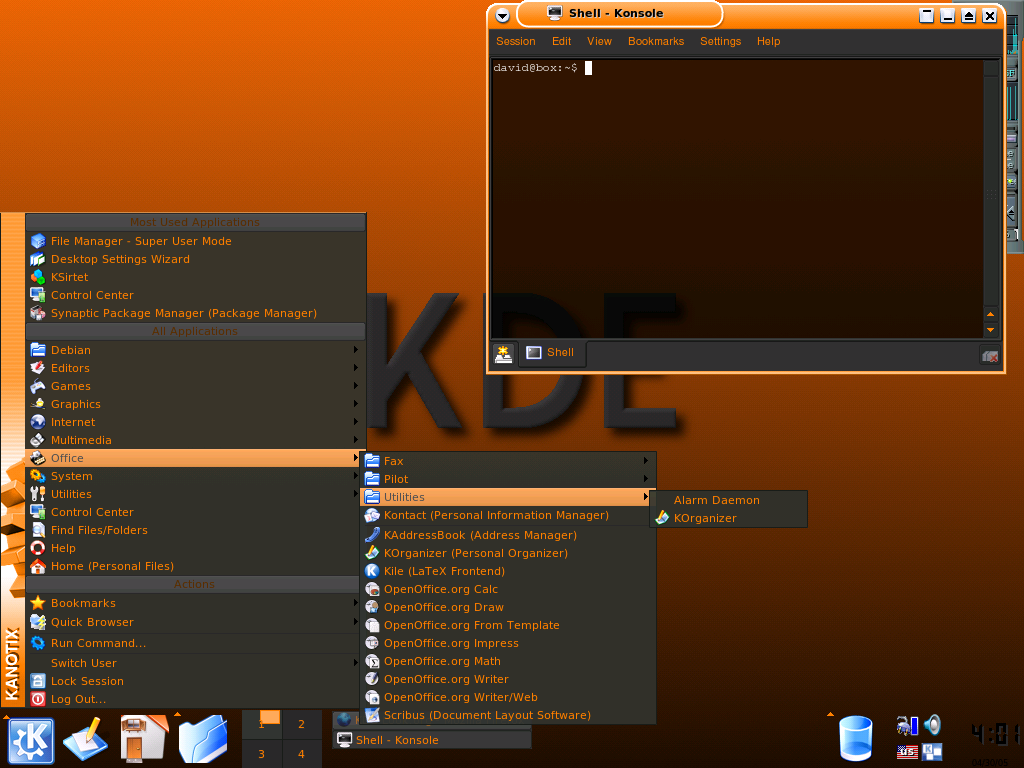Expand the Bookmarks submenu

(x=195, y=603)
